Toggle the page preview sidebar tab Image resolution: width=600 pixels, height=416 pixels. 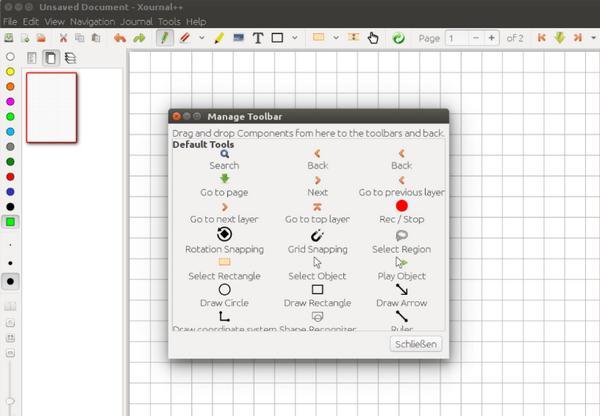click(x=51, y=58)
